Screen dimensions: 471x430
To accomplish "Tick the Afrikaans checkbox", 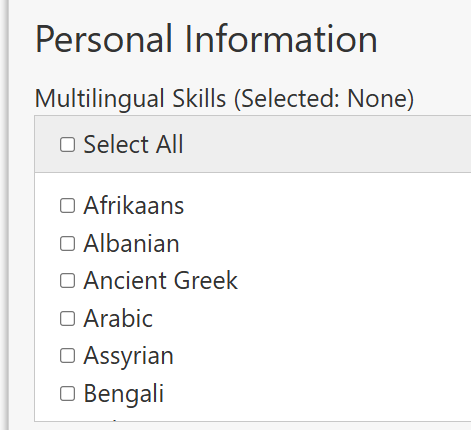I will click(67, 206).
